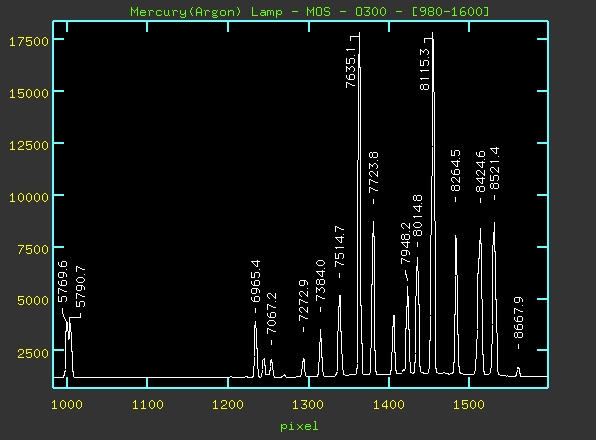Click the 8115.3 peak wavelength label
The image size is (596, 440).
click(424, 70)
